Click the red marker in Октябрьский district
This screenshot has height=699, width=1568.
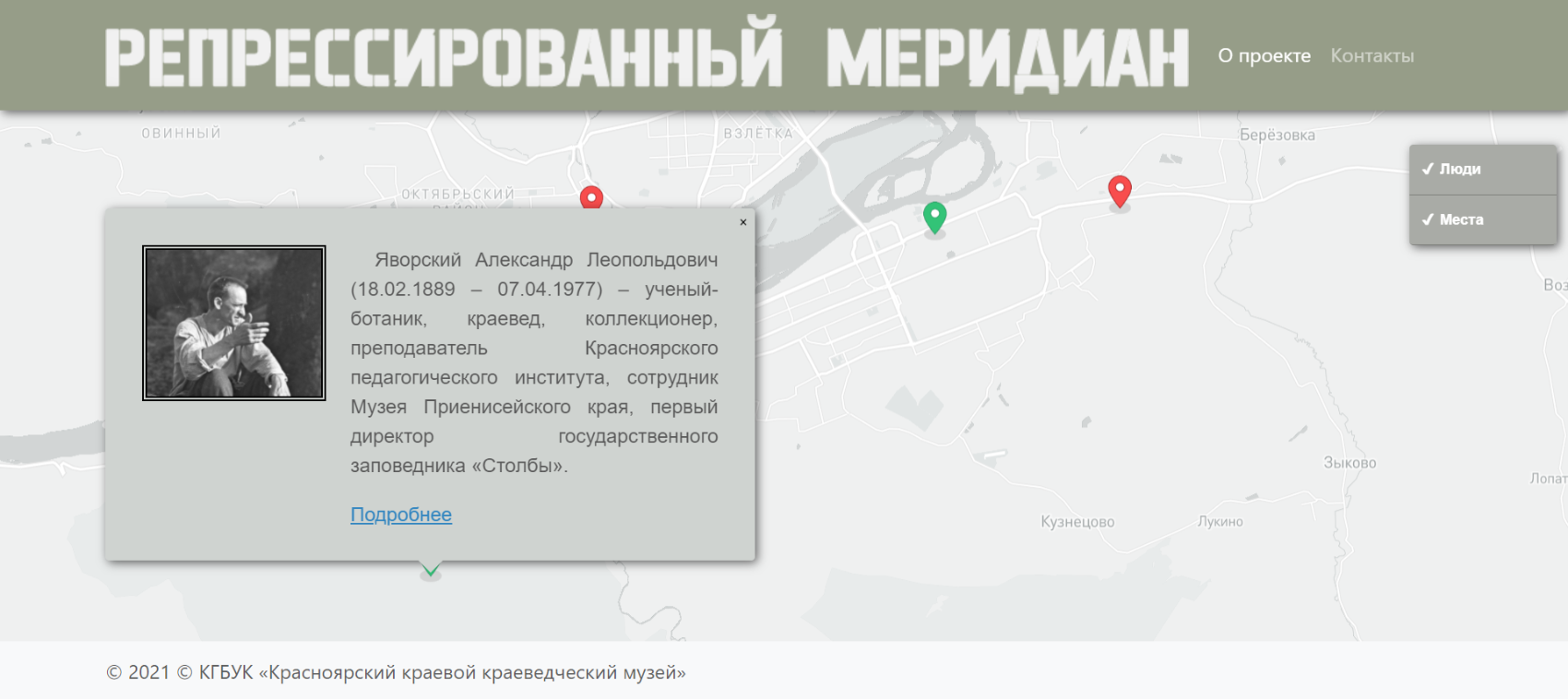pyautogui.click(x=591, y=197)
